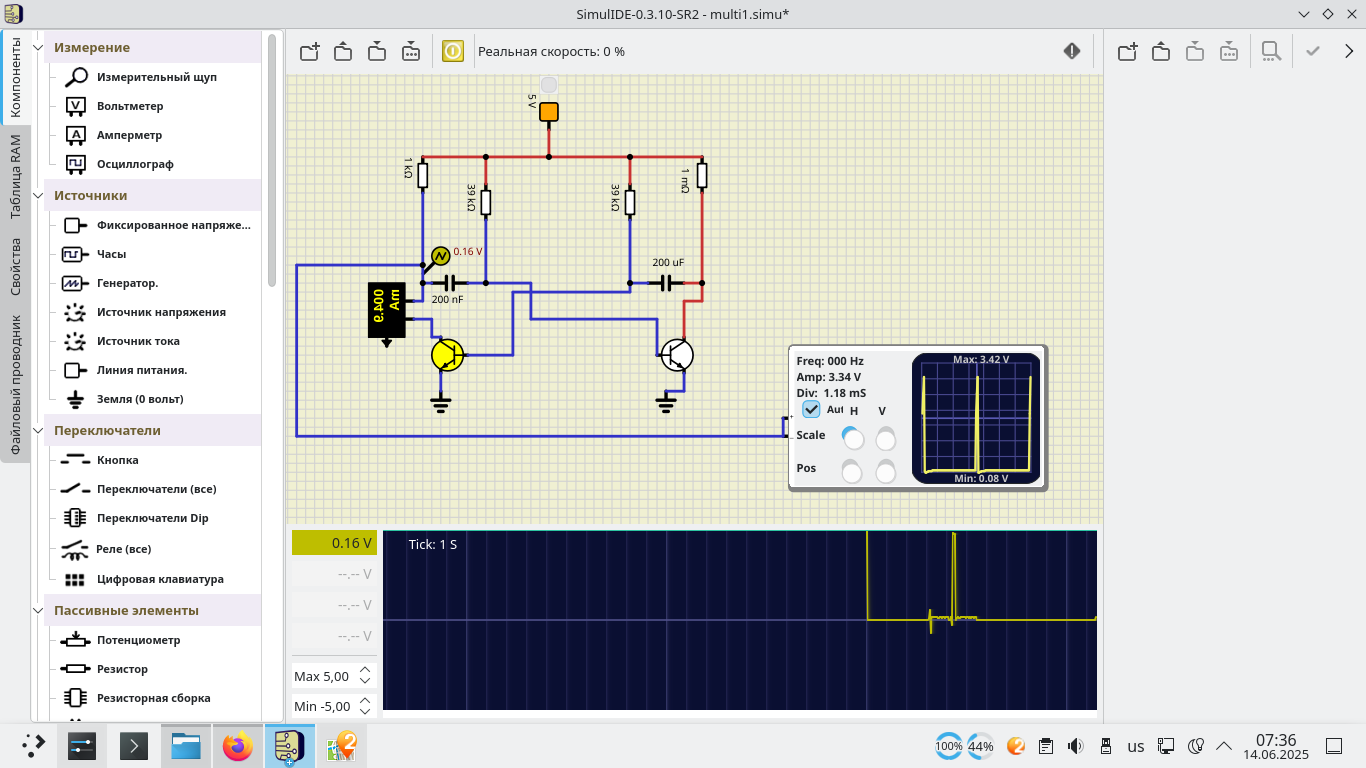
Task: Click the save circuit as icon with dots
Action: [411, 51]
